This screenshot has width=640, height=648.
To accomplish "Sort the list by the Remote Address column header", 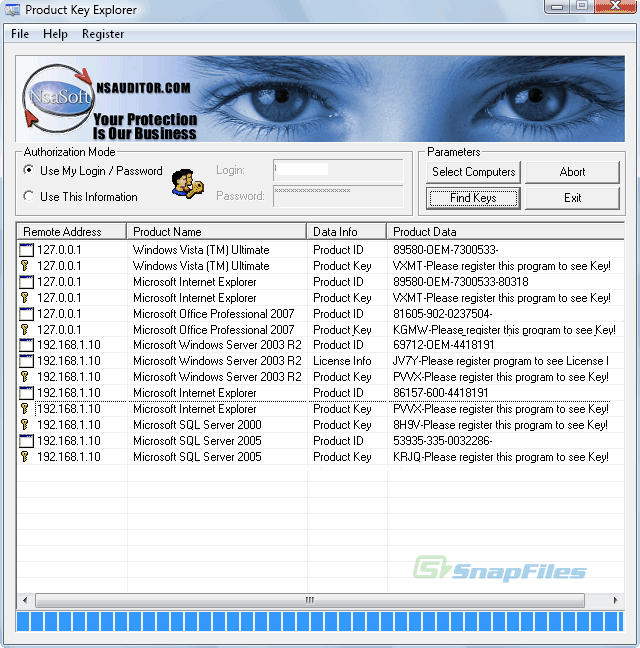I will click(x=71, y=231).
